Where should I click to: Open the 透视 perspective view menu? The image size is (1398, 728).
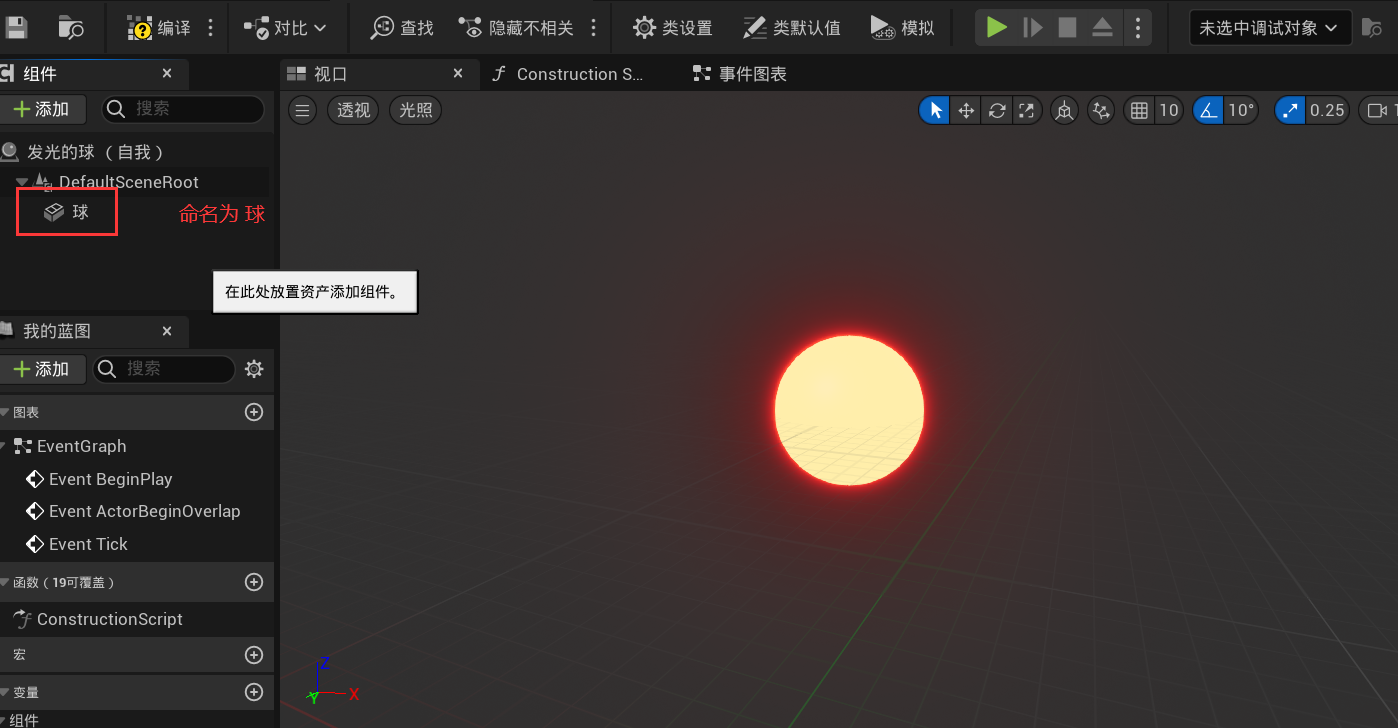pyautogui.click(x=353, y=110)
